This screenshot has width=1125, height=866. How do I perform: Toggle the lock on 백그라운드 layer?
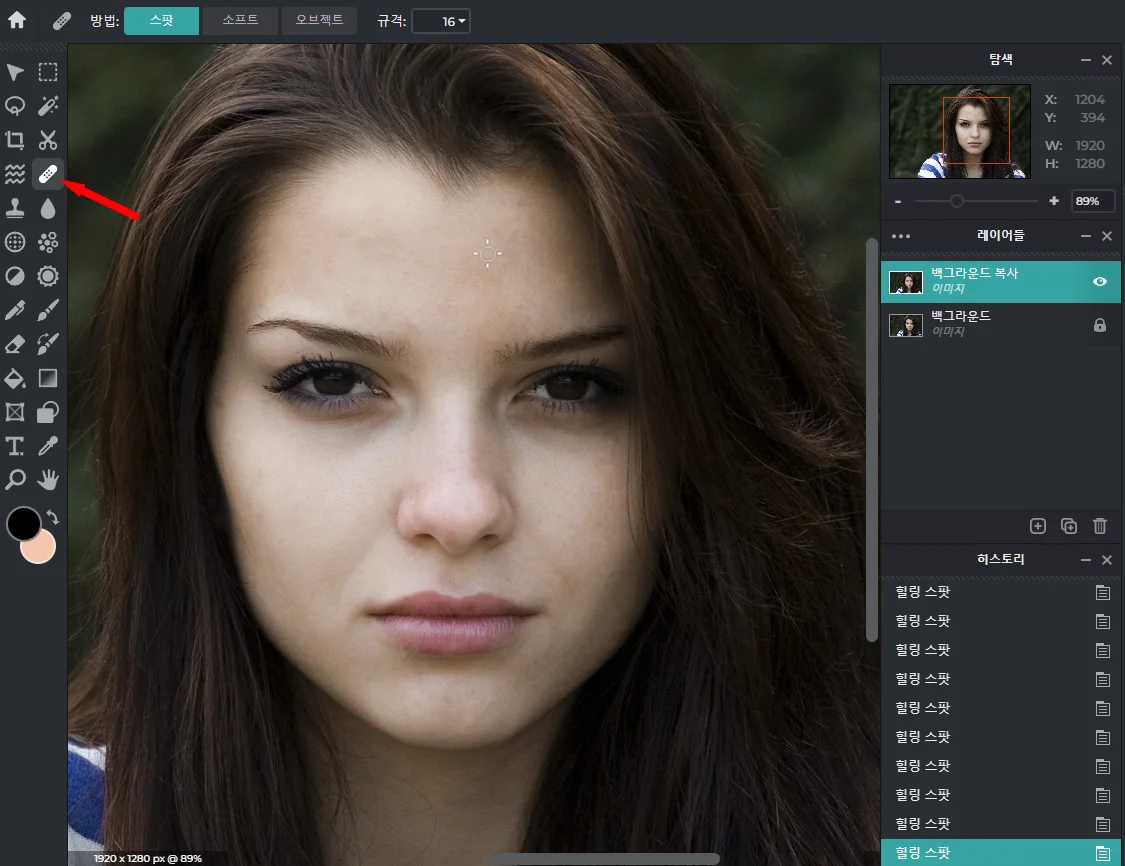[1099, 325]
